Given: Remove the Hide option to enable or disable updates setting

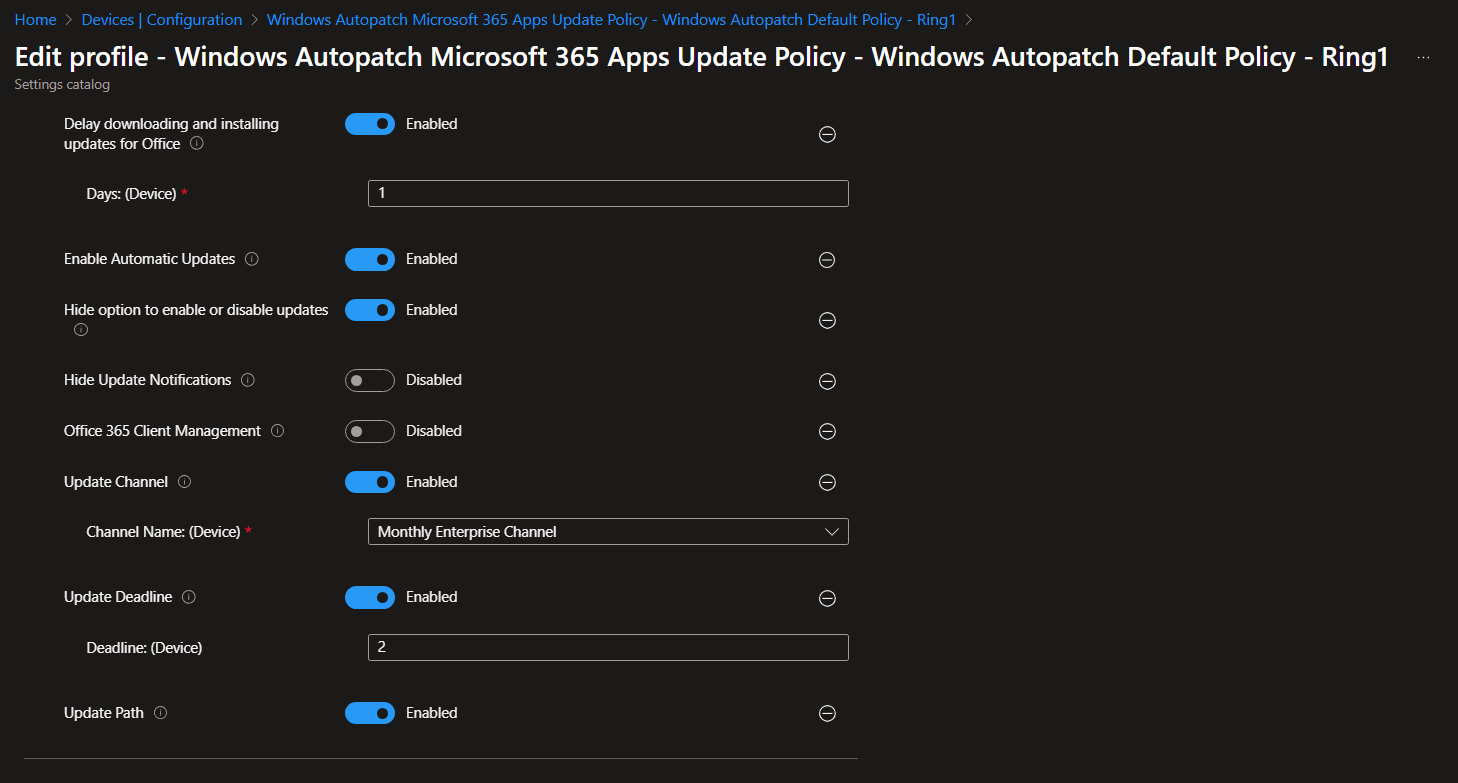Looking at the screenshot, I should [x=827, y=321].
